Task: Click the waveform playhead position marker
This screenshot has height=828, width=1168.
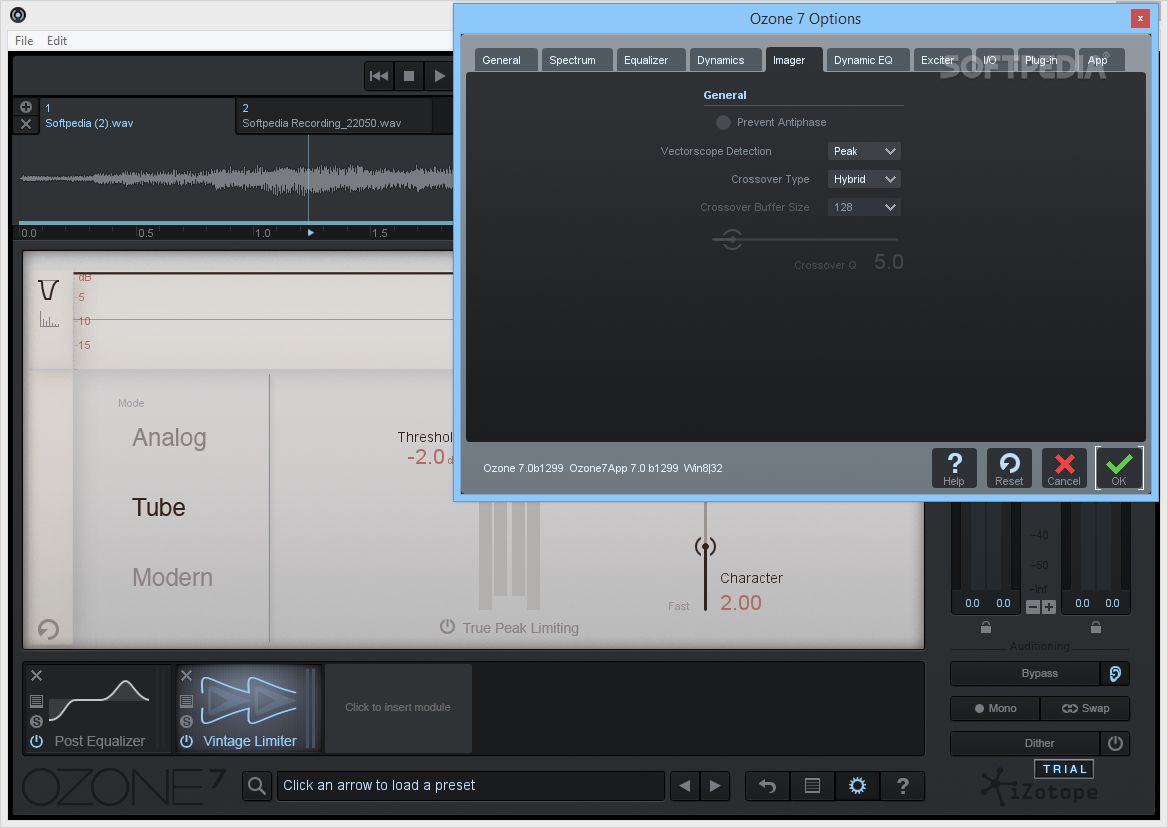Action: click(x=311, y=232)
